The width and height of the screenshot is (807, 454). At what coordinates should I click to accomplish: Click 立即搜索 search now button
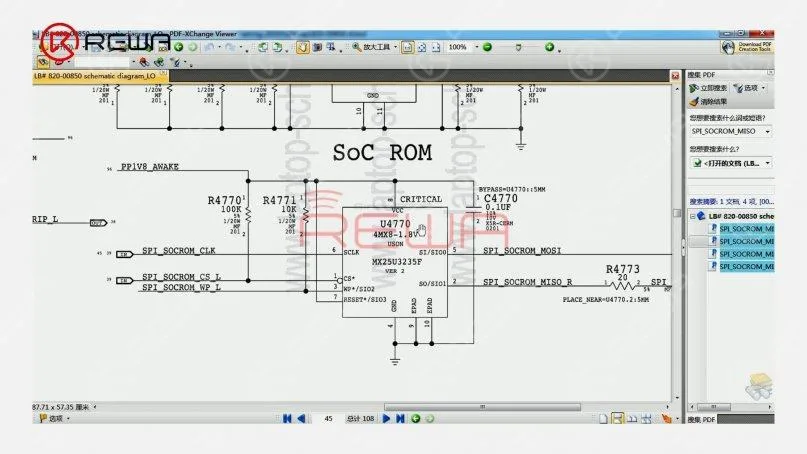708,88
